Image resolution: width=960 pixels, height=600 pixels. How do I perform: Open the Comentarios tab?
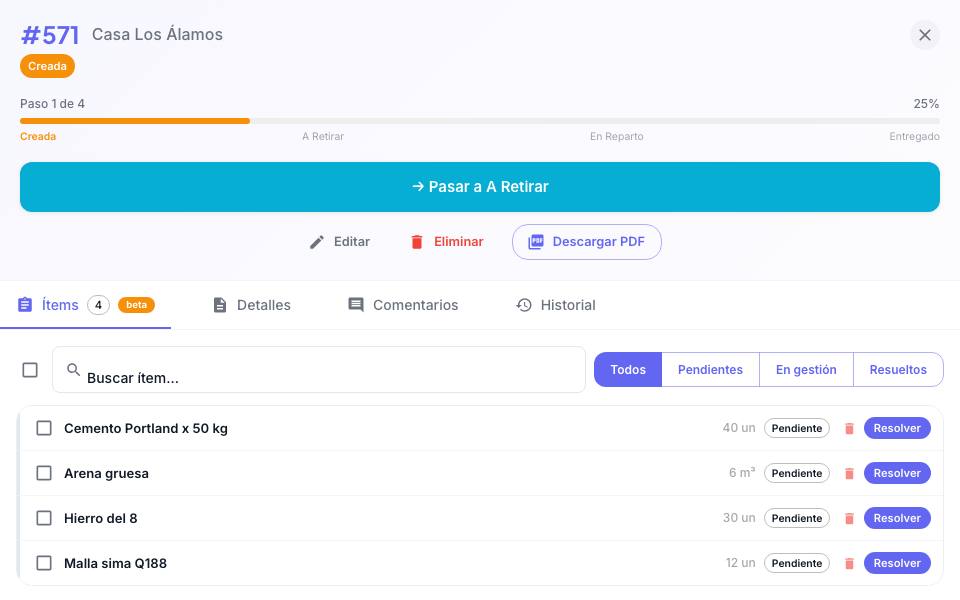click(x=403, y=305)
